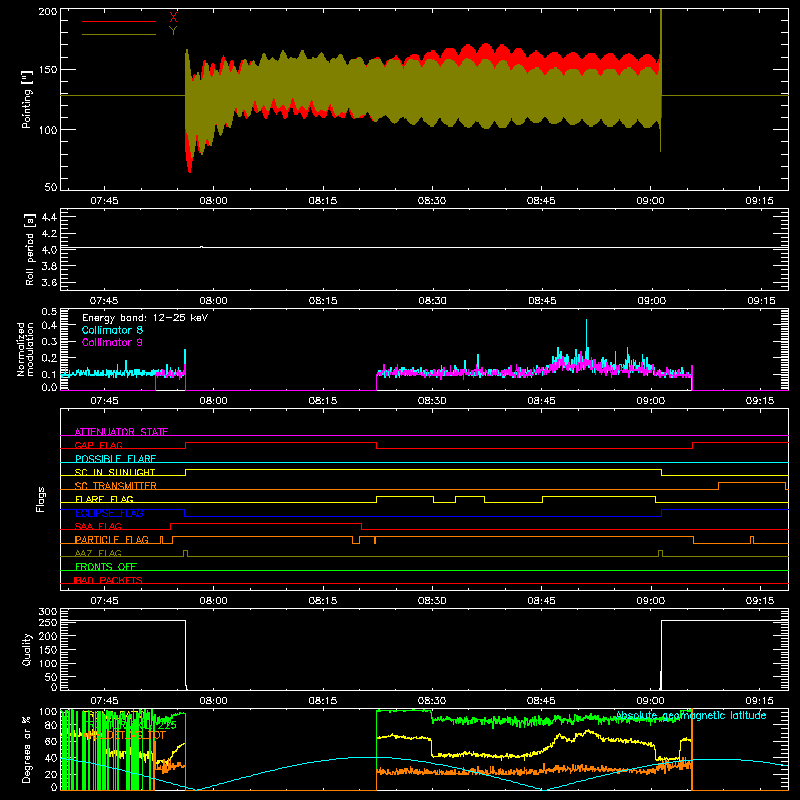This screenshot has height=800, width=800.
Task: Click the ATTENUATOR_STATE flag label
Action: 121,432
